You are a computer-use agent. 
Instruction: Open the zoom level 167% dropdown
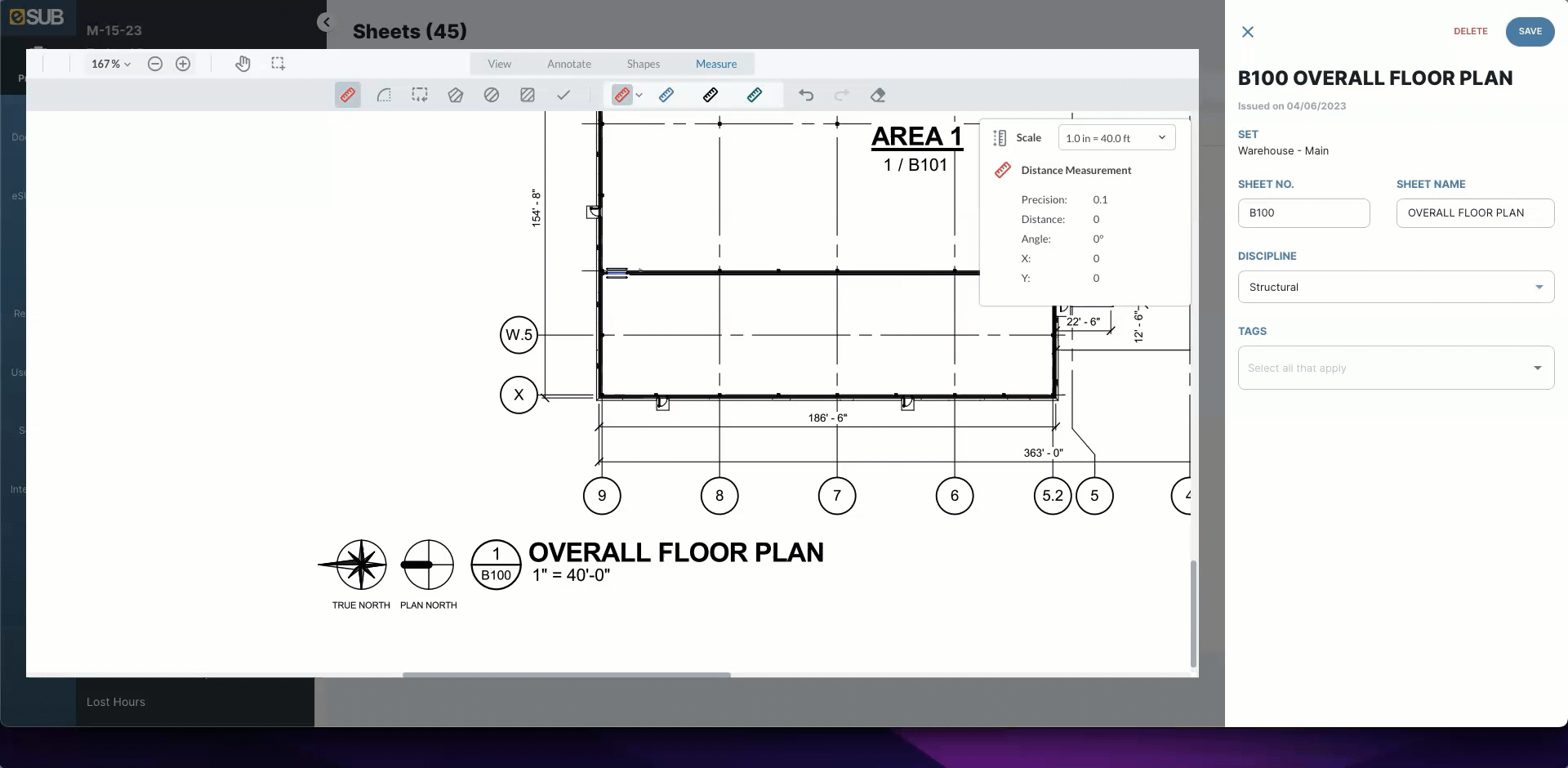111,64
